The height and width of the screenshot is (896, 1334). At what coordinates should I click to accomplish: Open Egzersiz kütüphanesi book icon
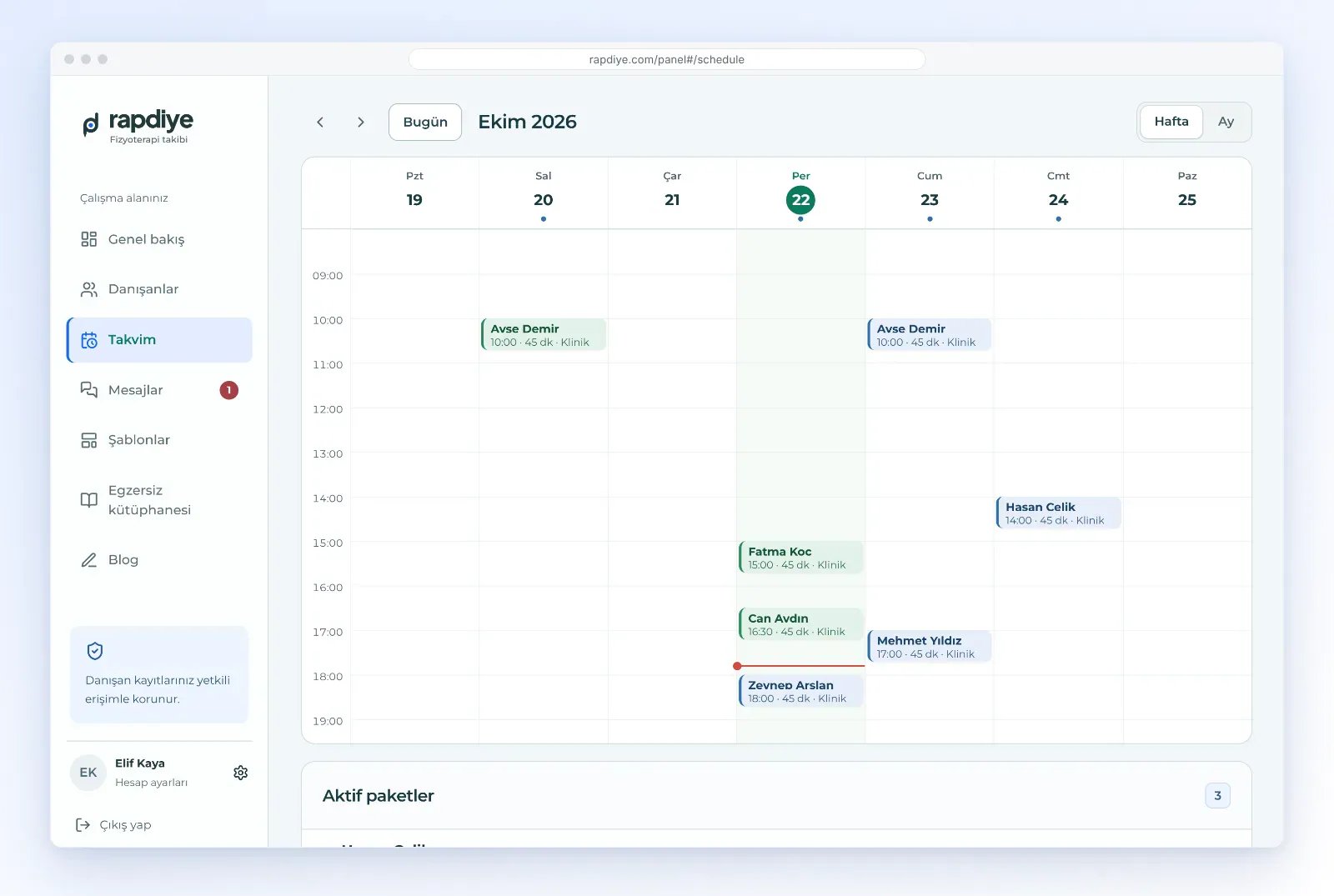coord(88,500)
